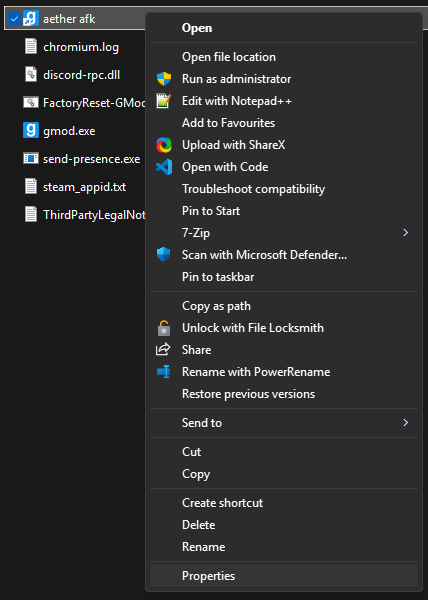Select Copy in the context menu
This screenshot has height=600, width=428.
(284, 474)
